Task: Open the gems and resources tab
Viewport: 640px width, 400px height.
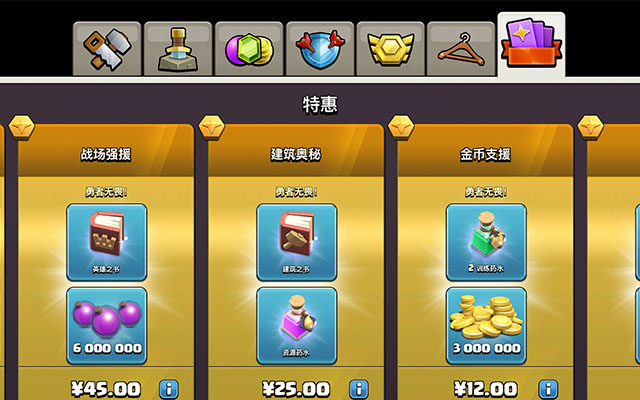Action: [249, 49]
